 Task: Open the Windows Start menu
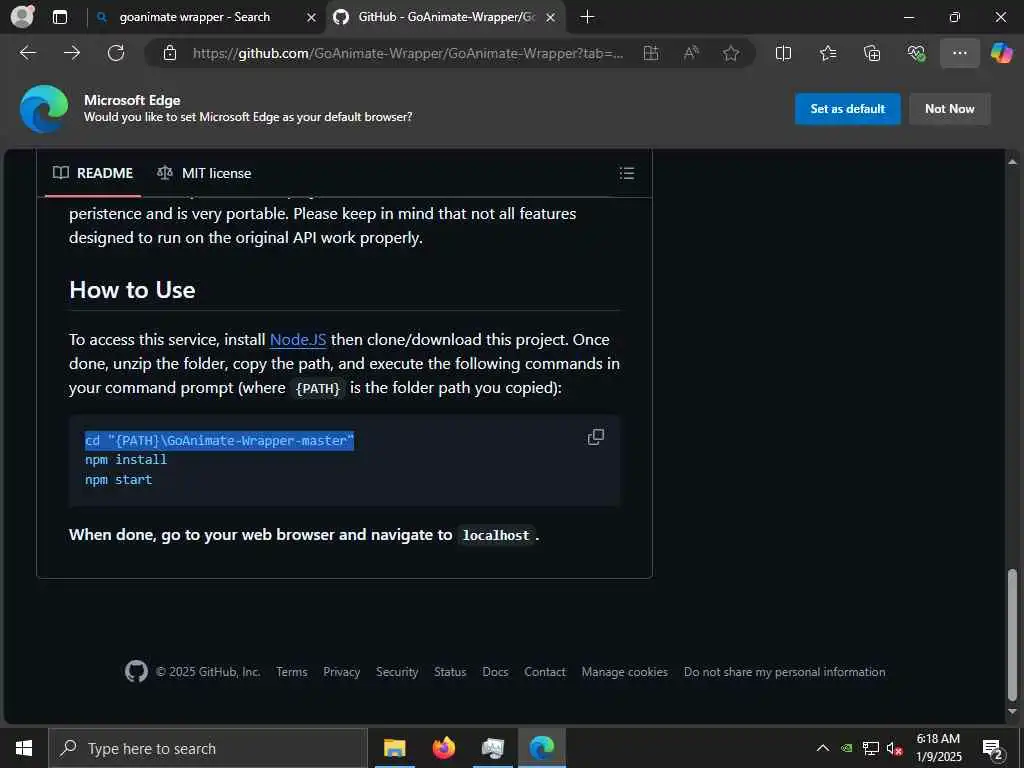pyautogui.click(x=24, y=748)
